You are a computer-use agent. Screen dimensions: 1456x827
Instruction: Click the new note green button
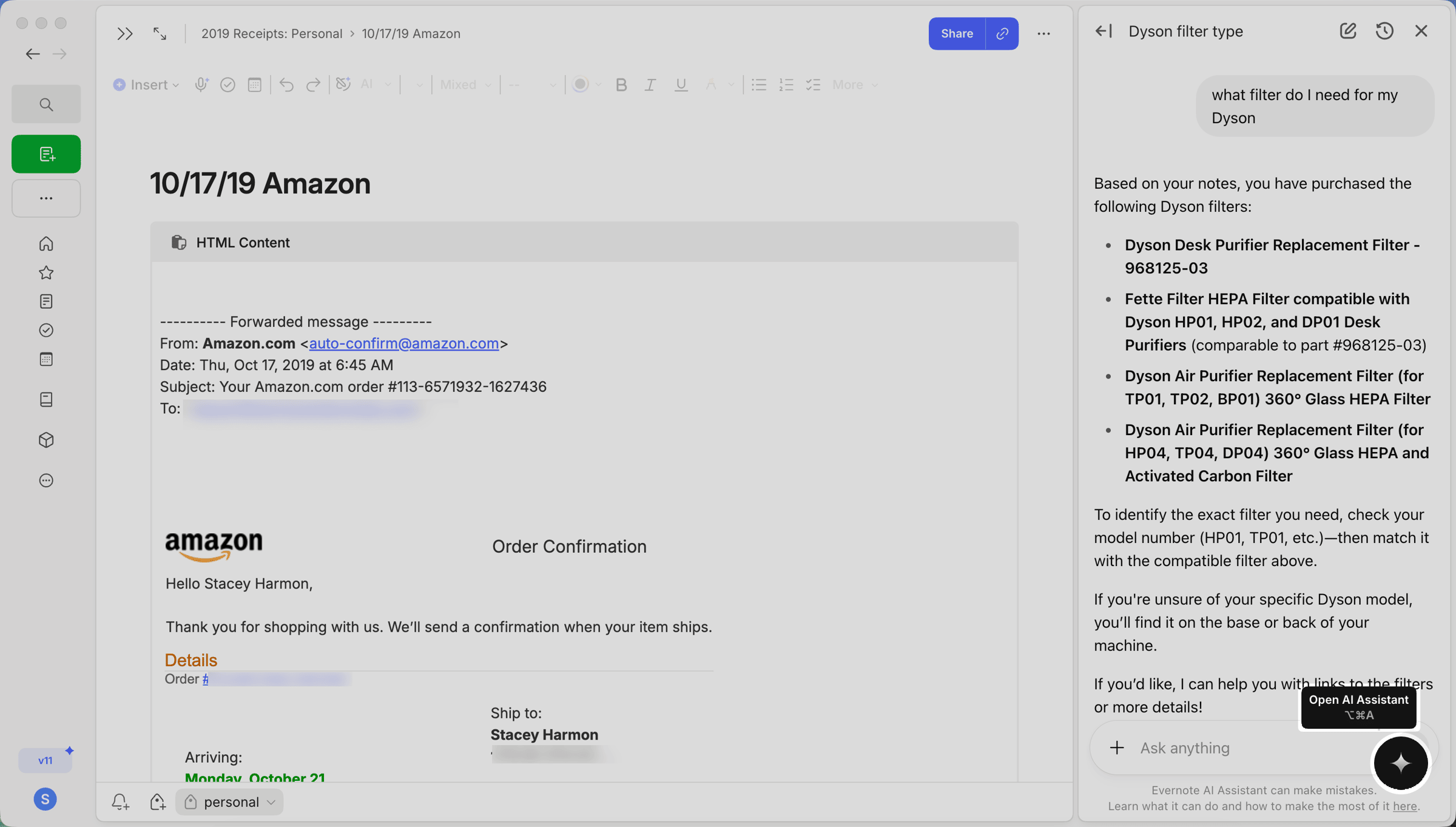pyautogui.click(x=46, y=154)
